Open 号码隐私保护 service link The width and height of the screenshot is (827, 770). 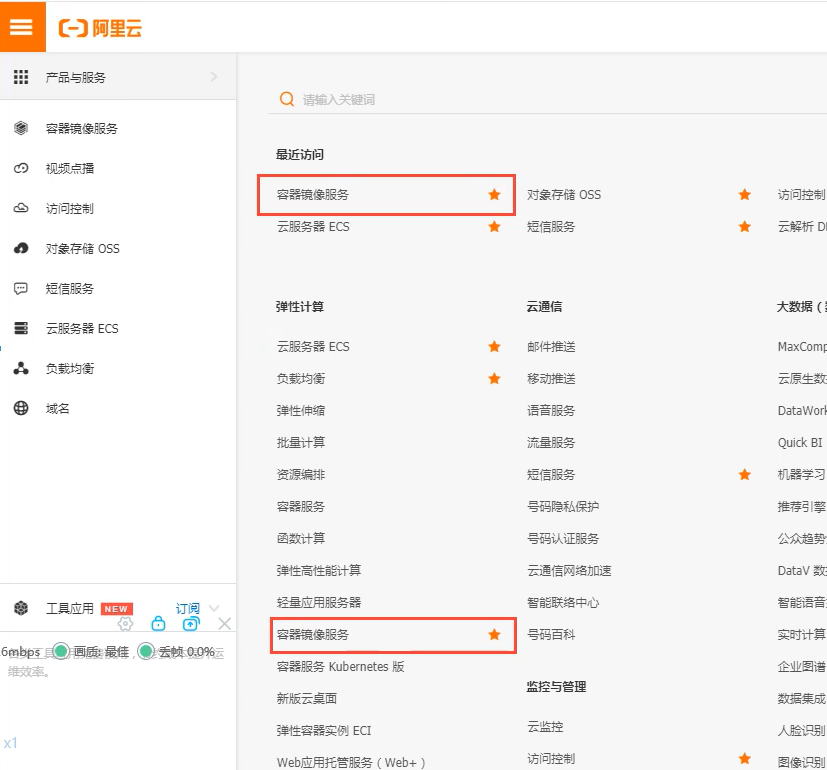point(563,507)
